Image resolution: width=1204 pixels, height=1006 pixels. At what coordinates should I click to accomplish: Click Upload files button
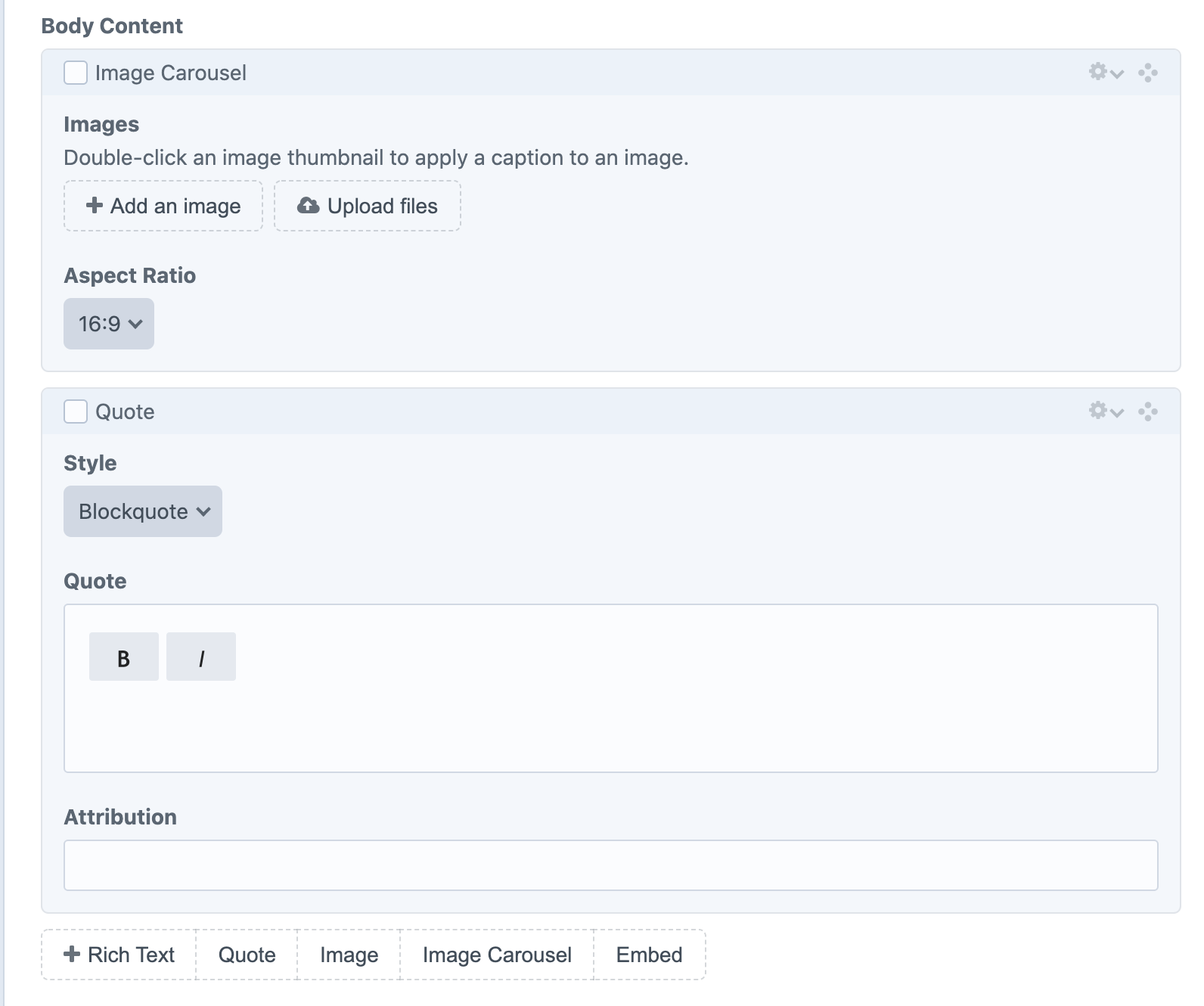coord(368,206)
